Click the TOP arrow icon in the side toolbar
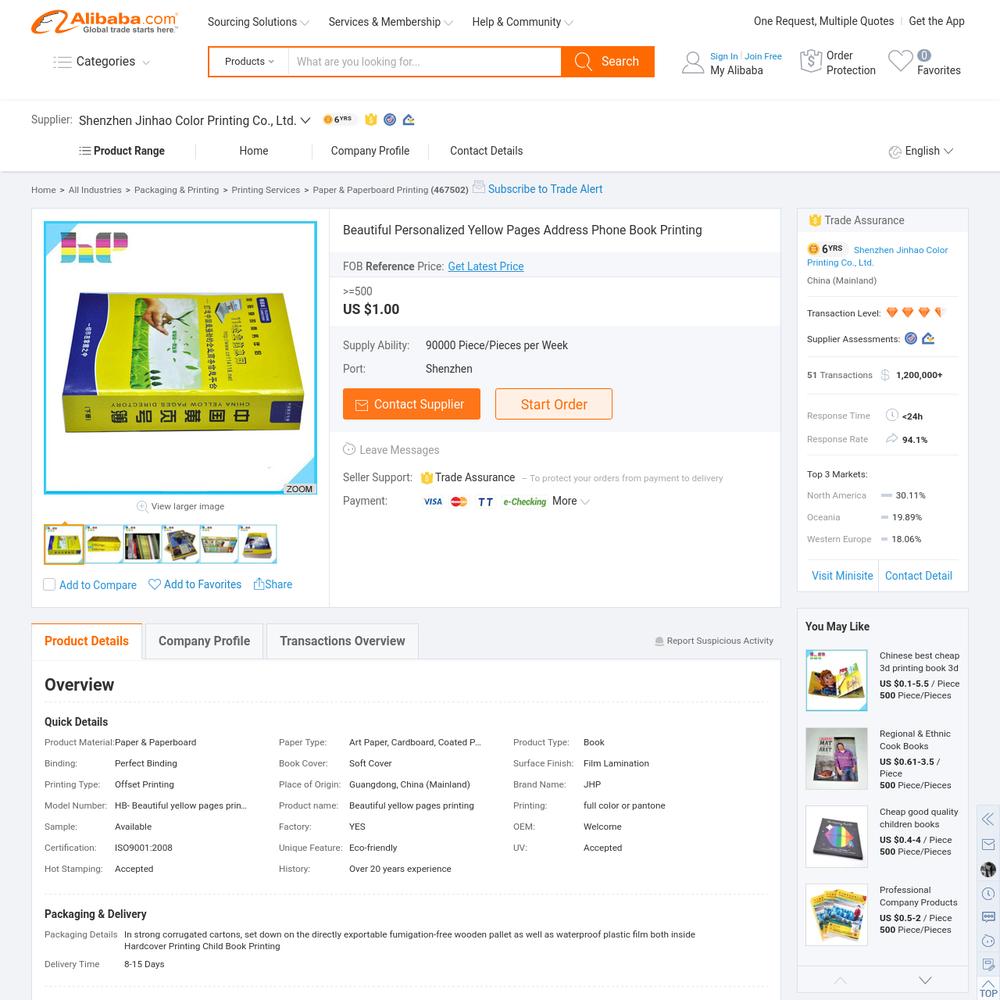This screenshot has height=1000, width=1000. click(987, 988)
